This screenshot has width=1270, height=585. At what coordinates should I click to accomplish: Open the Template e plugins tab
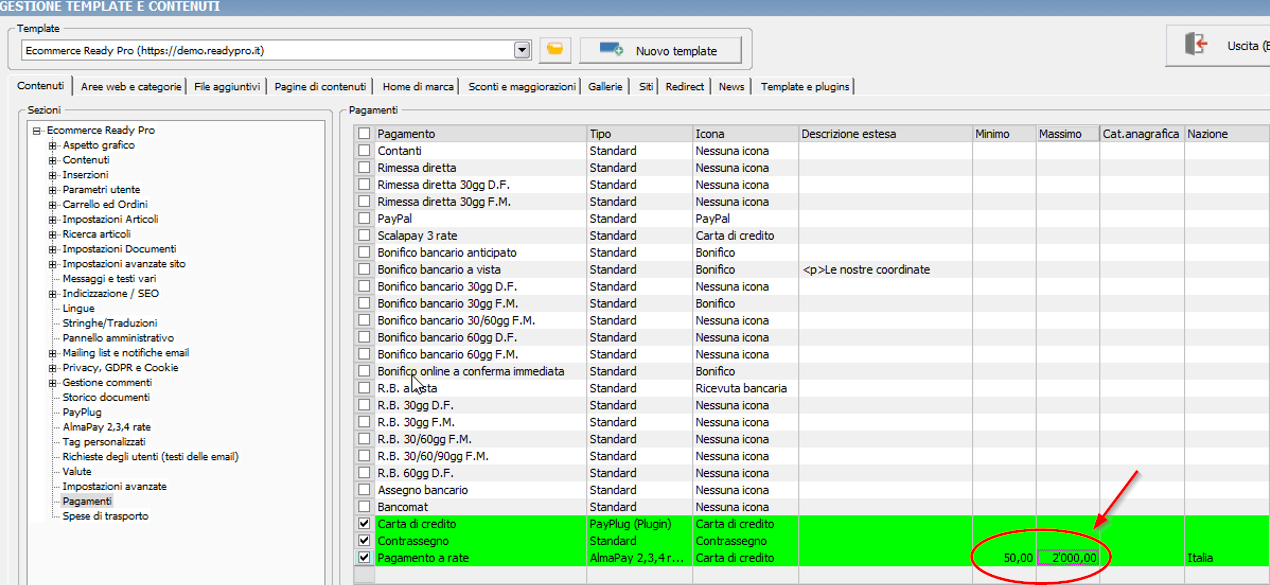pyautogui.click(x=804, y=87)
